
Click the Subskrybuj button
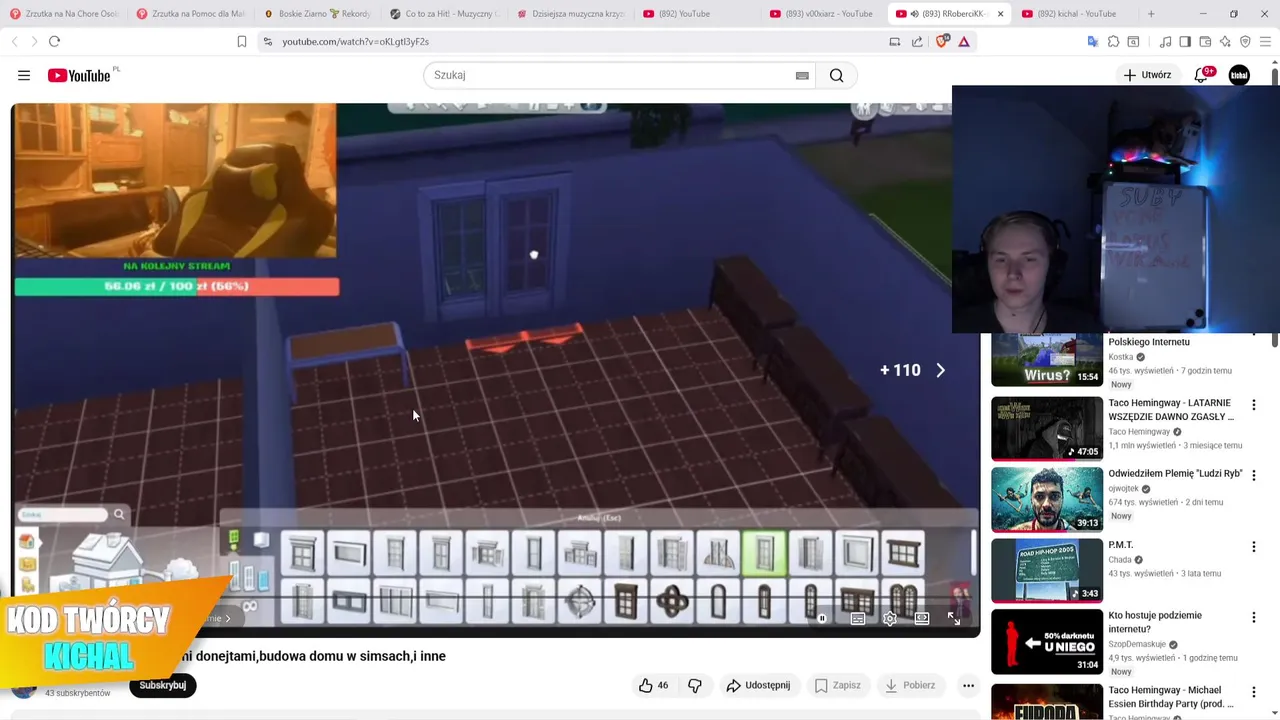coord(163,685)
